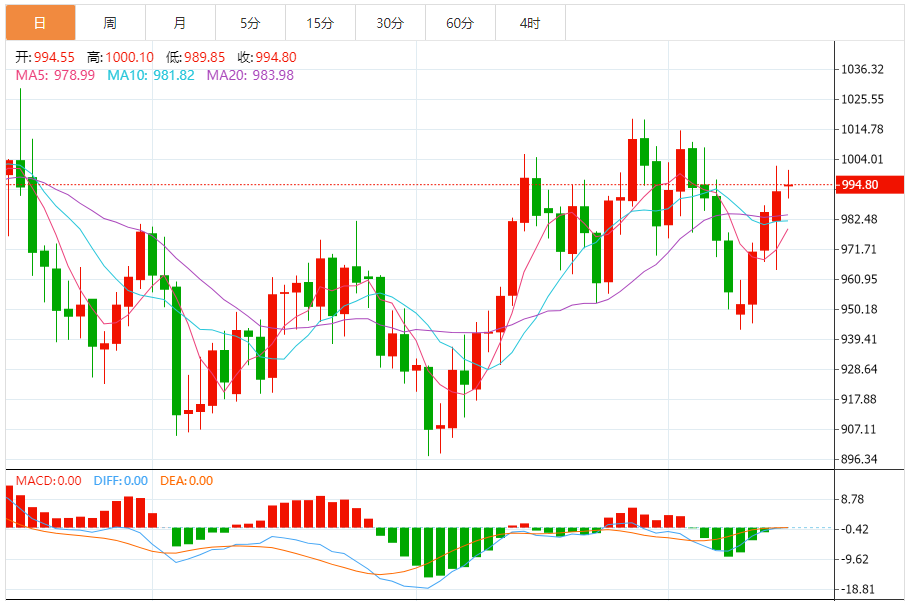Click the 939.41 price axis label
909x601 pixels.
click(859, 339)
